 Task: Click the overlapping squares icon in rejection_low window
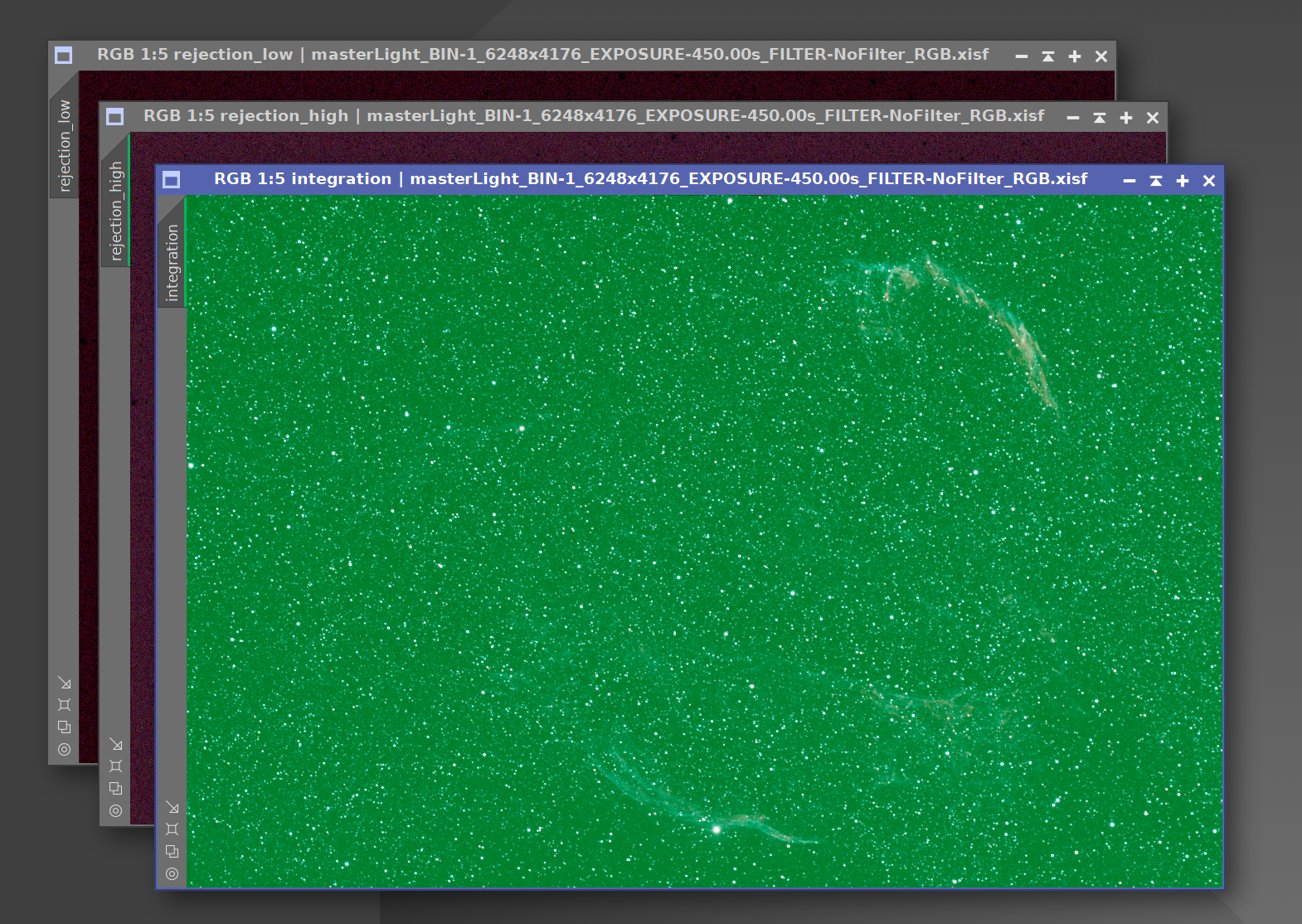pos(64,727)
